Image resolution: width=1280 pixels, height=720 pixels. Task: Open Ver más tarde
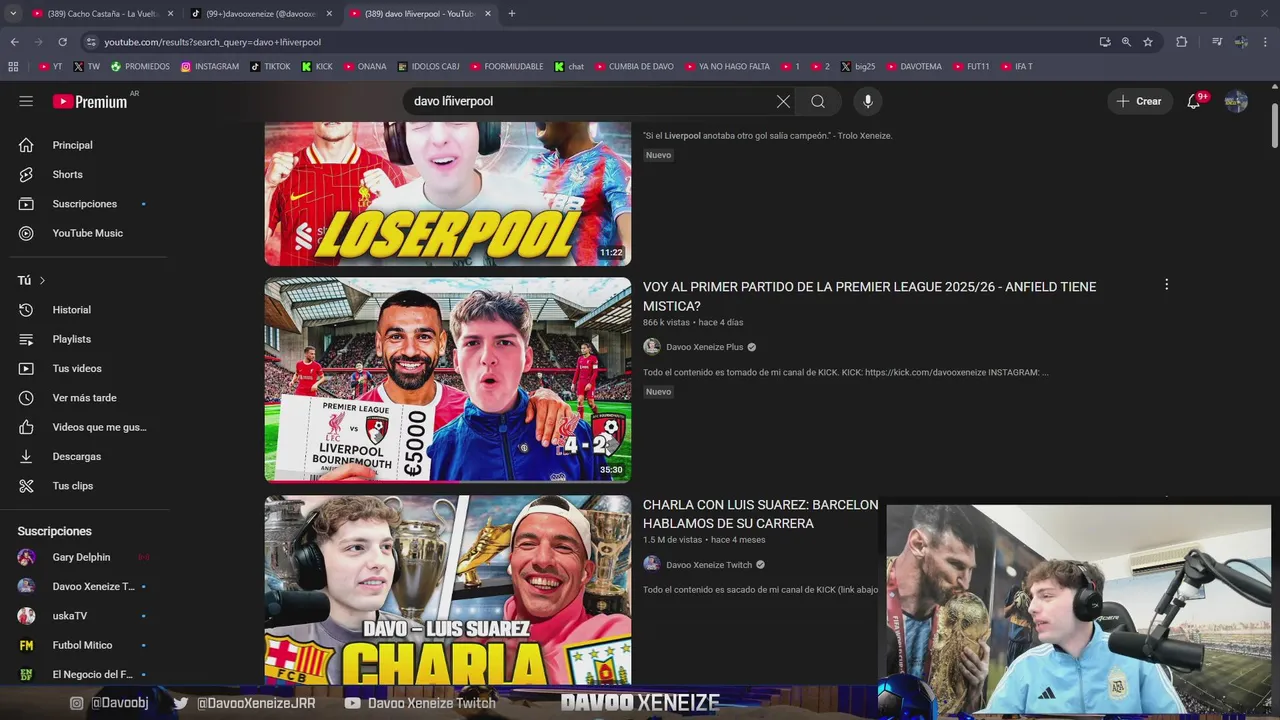coord(84,398)
